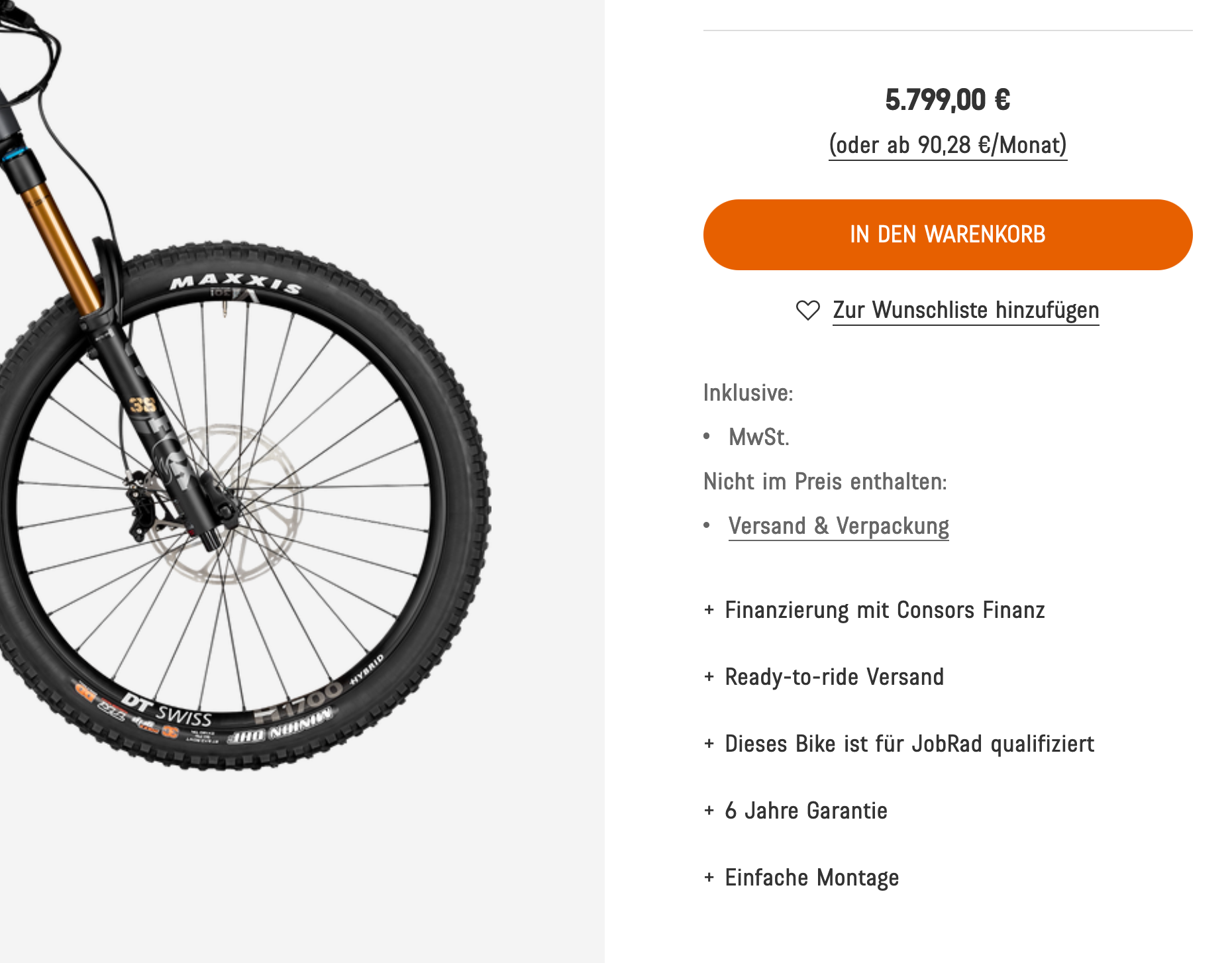The width and height of the screenshot is (1232, 963).
Task: Click the plus icon beside Ready-to-ride Versand
Action: click(709, 677)
